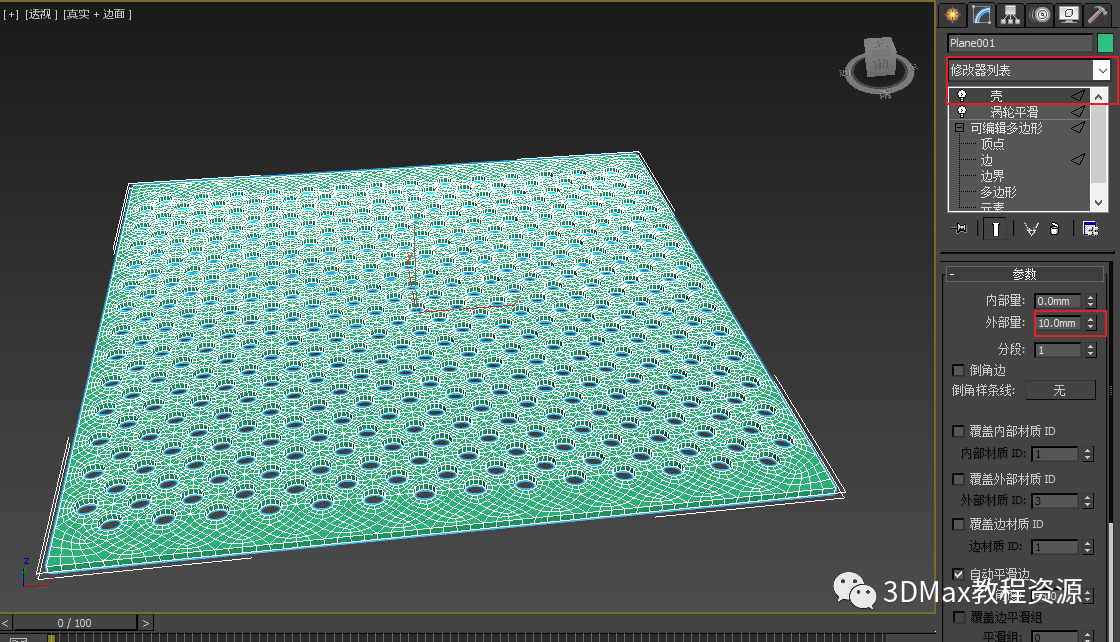1120x642 pixels.
Task: Click the 0 / 100 time slider
Action: (x=74, y=623)
